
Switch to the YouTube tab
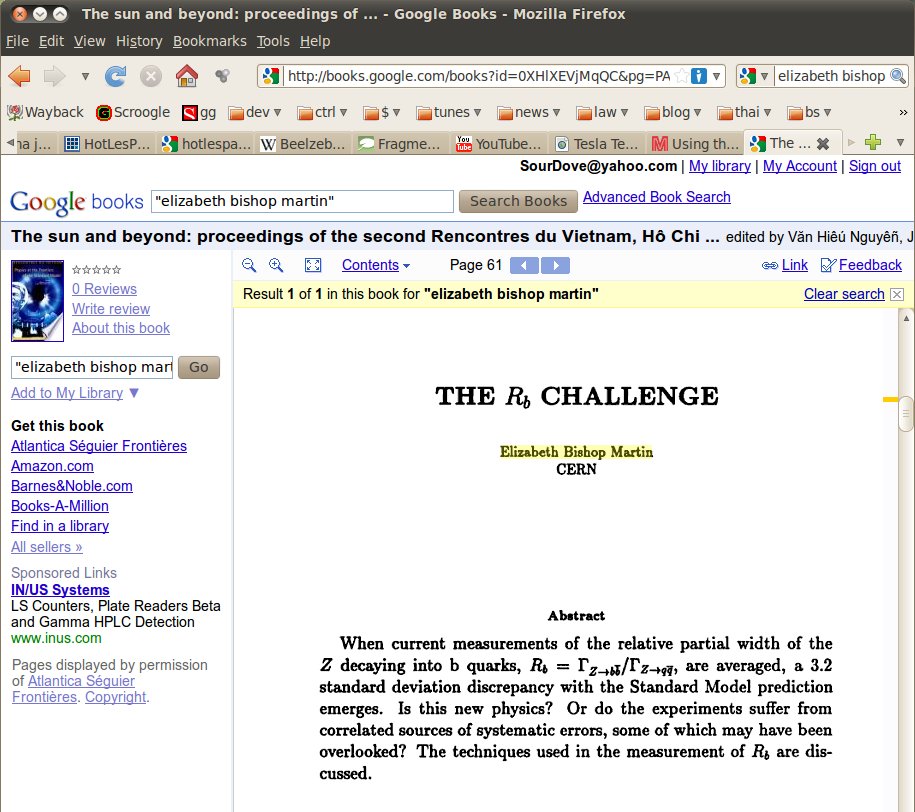pyautogui.click(x=499, y=144)
